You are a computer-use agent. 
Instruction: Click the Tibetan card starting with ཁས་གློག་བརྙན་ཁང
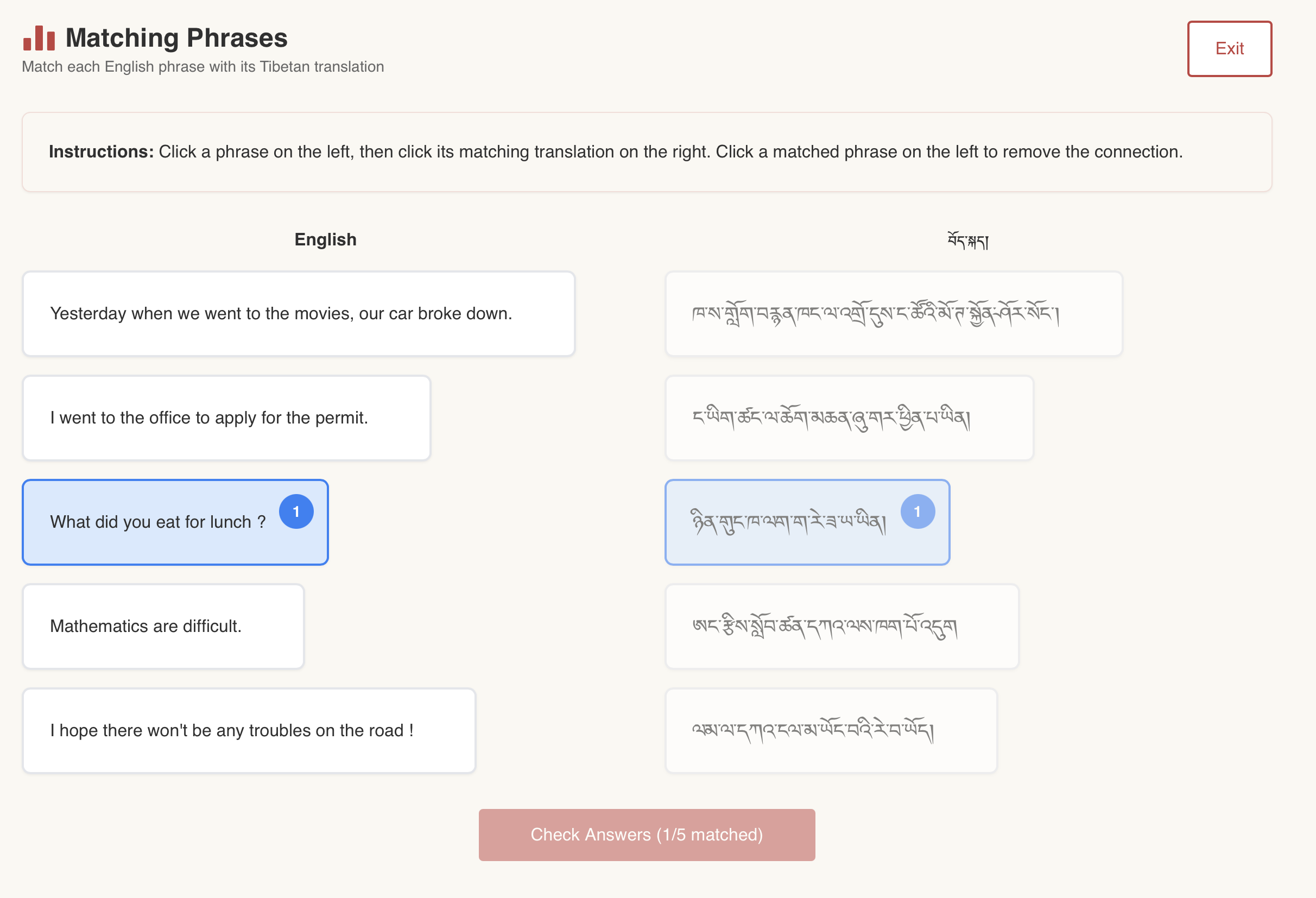893,314
